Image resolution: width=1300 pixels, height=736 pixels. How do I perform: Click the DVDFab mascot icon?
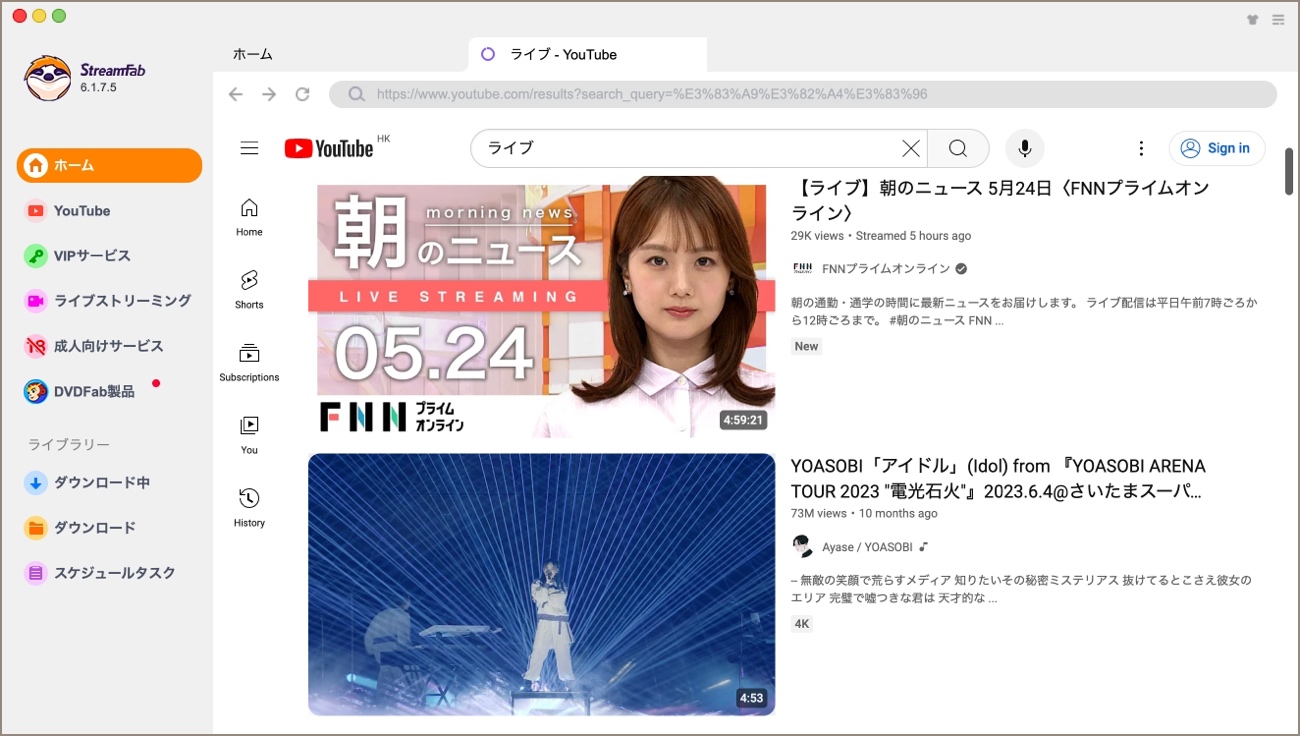click(36, 391)
